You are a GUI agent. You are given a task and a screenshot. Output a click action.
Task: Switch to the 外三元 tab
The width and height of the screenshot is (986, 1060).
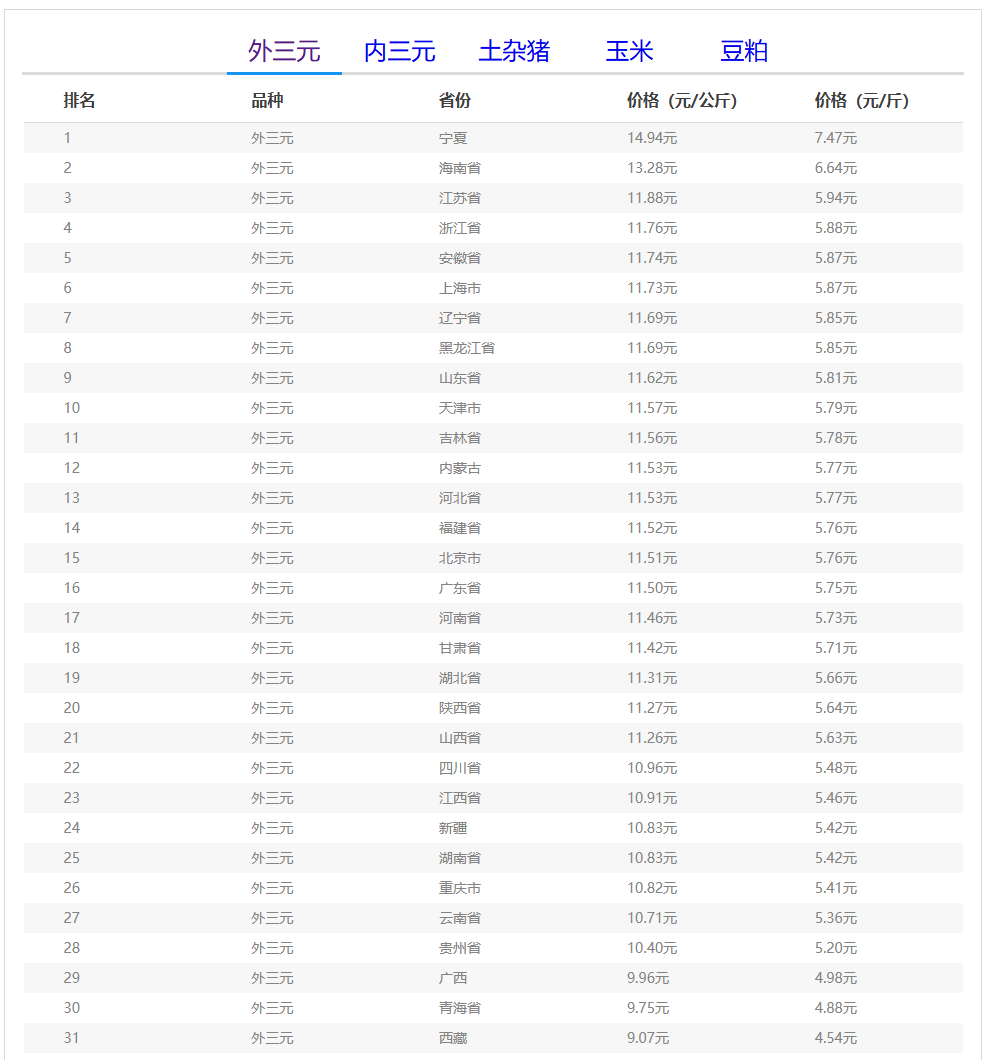pos(284,51)
